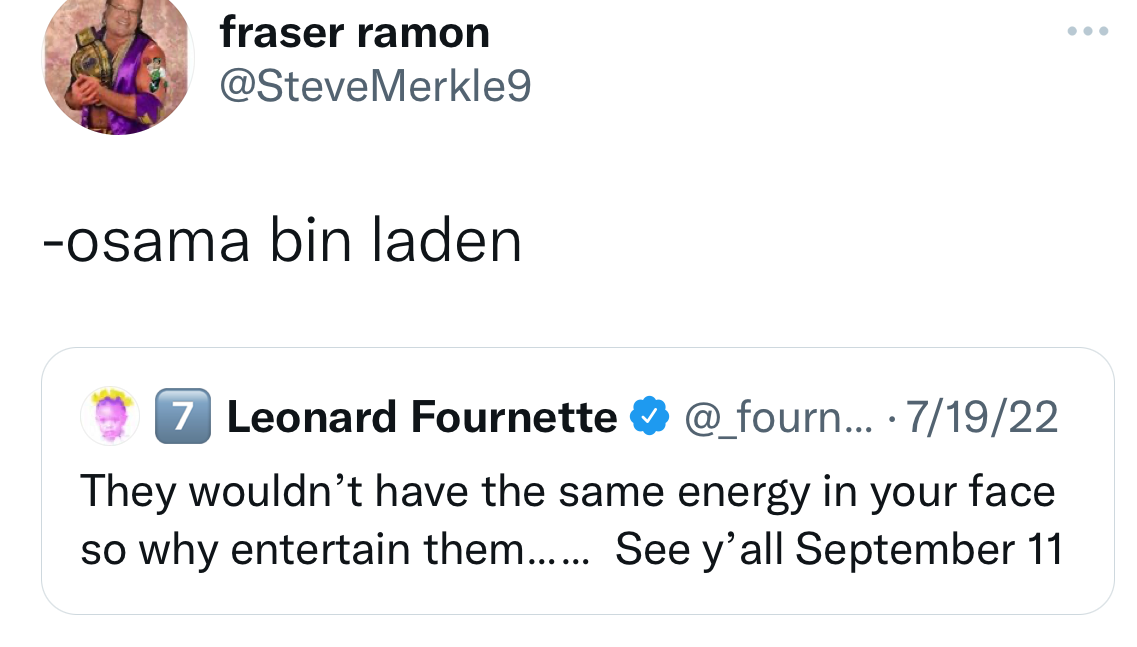Open Leonard Fournette's small avatar

[113, 417]
